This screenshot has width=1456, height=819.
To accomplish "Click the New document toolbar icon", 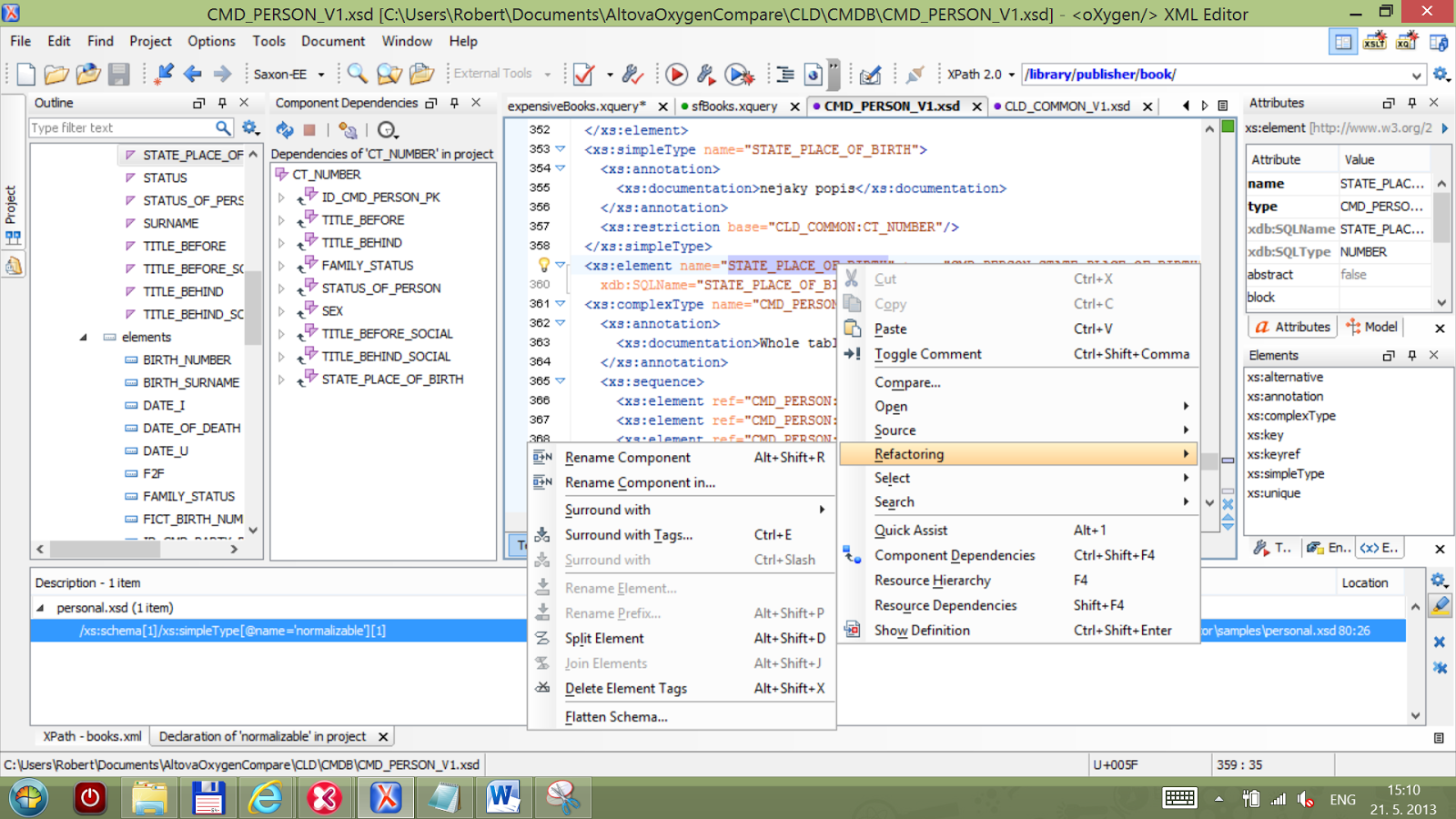I will [x=26, y=75].
